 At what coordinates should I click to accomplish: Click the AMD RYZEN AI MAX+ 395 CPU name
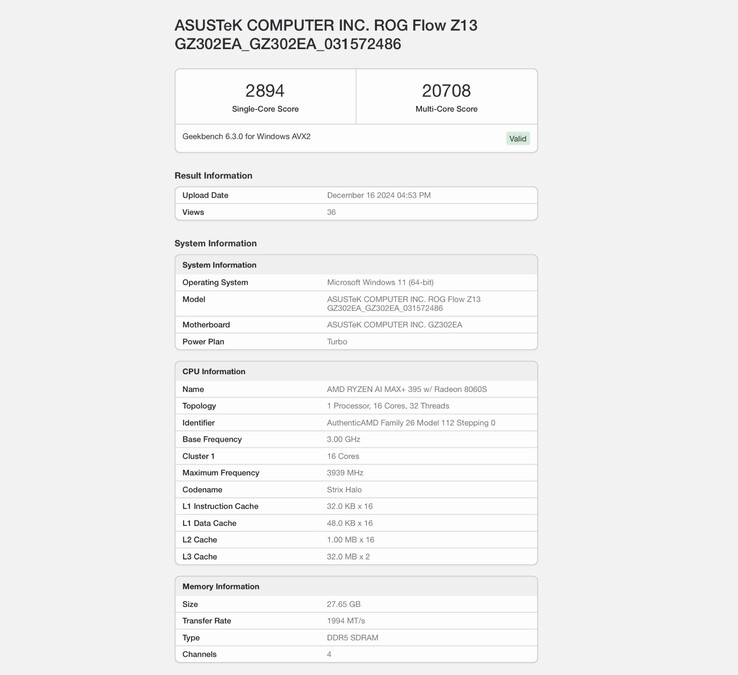[x=407, y=389]
